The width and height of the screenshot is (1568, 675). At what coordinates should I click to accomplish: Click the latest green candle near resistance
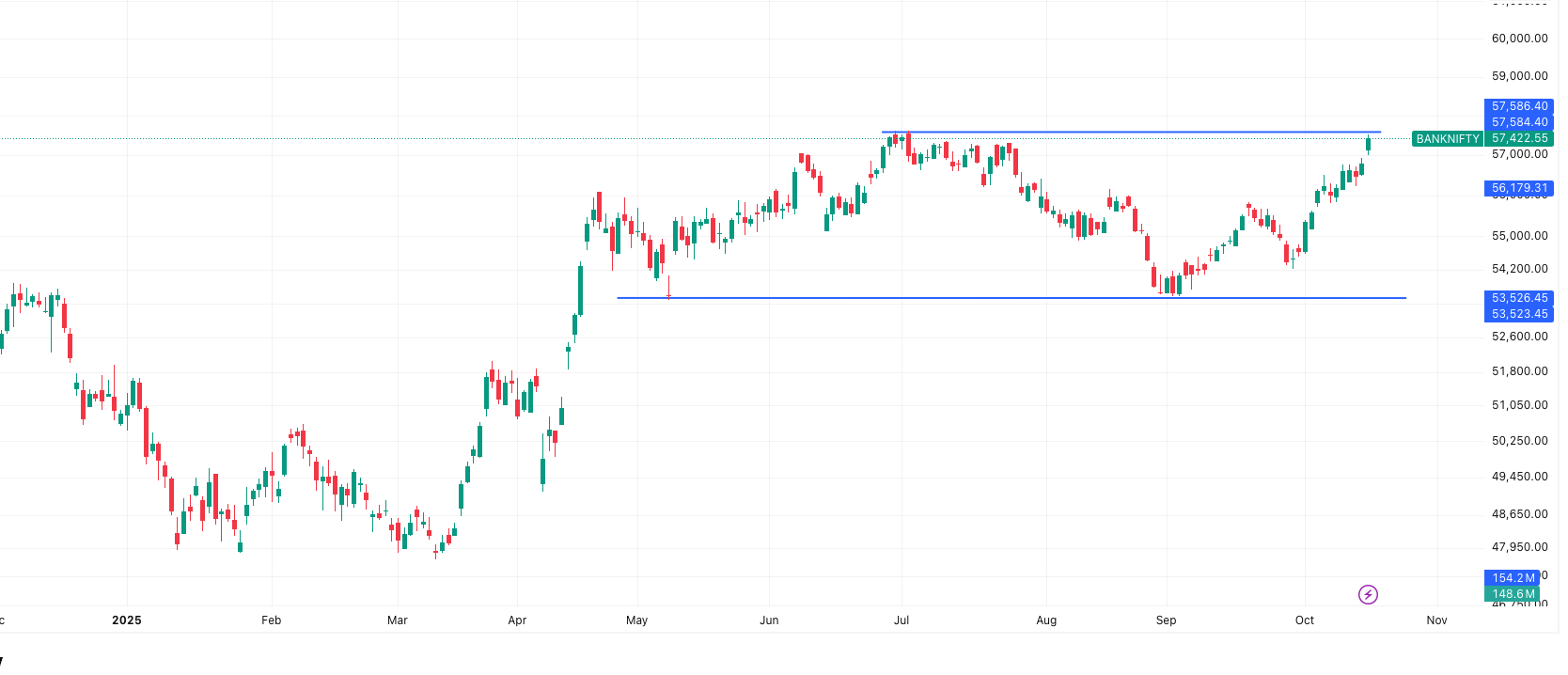1368,144
